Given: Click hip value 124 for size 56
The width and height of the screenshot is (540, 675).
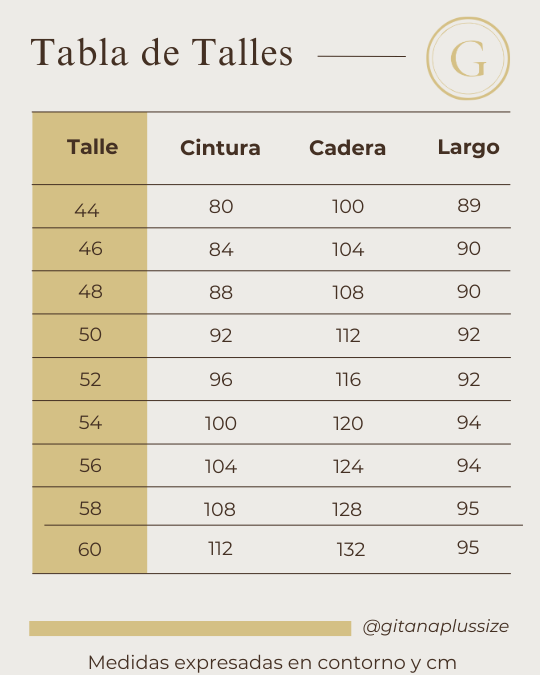Looking at the screenshot, I should point(348,467).
